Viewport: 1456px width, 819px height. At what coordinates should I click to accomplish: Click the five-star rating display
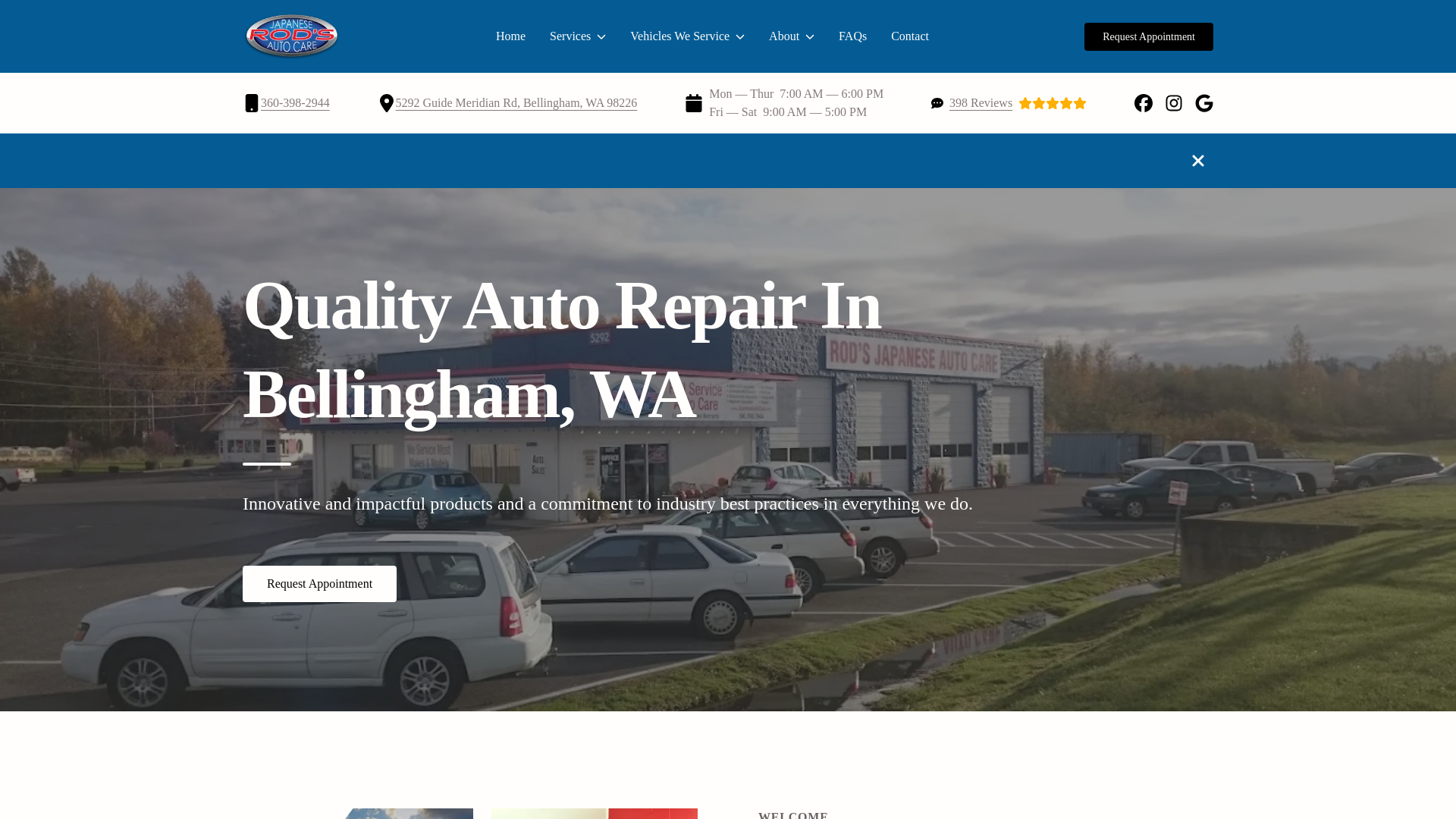click(x=1053, y=103)
